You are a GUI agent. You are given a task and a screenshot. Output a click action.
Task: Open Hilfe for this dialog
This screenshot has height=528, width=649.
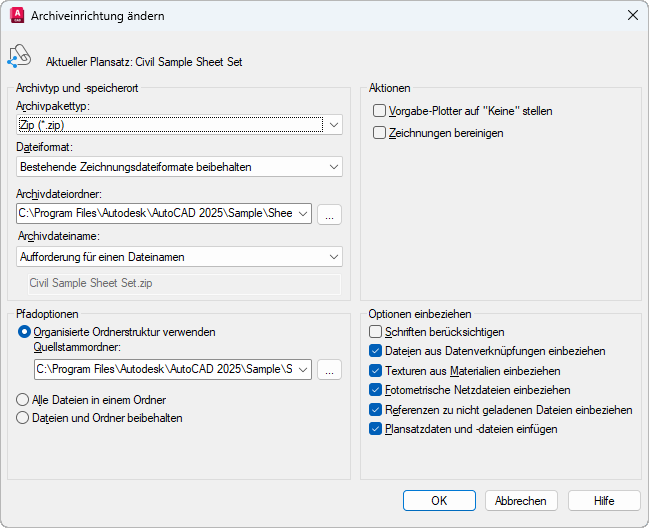point(604,501)
